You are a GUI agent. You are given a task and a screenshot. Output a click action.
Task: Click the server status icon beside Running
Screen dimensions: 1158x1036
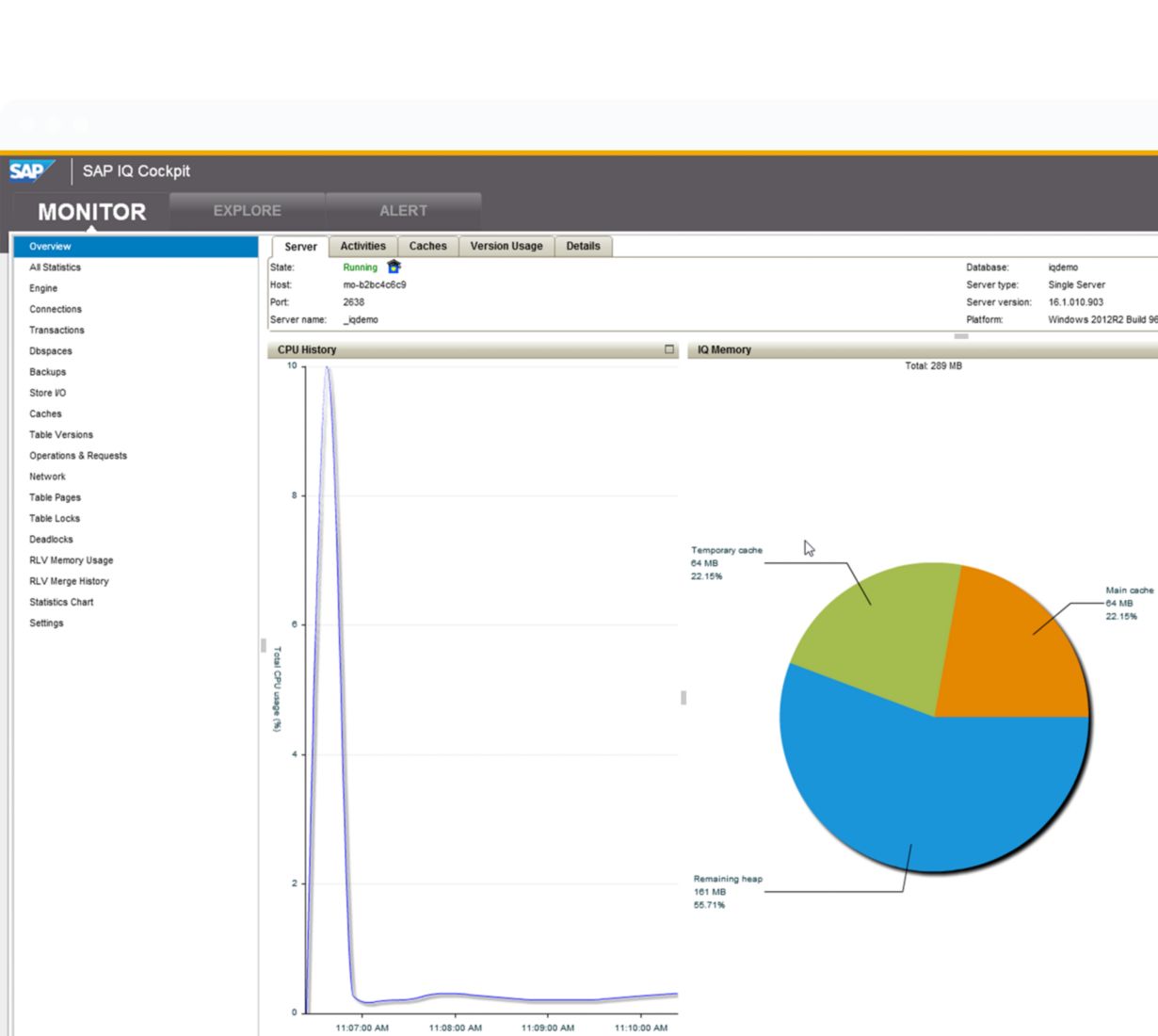click(394, 267)
